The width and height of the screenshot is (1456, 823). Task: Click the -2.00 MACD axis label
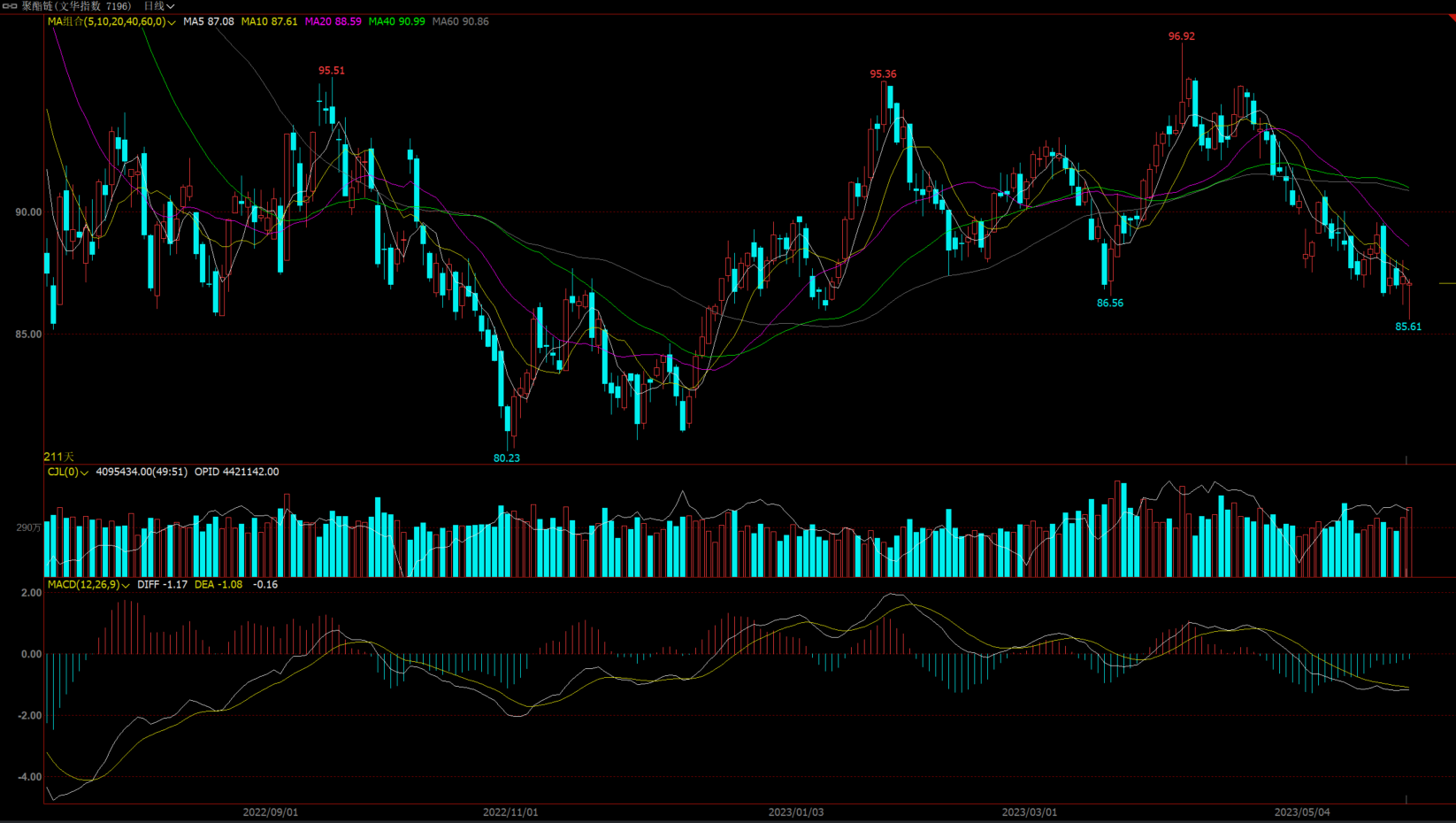tap(29, 715)
